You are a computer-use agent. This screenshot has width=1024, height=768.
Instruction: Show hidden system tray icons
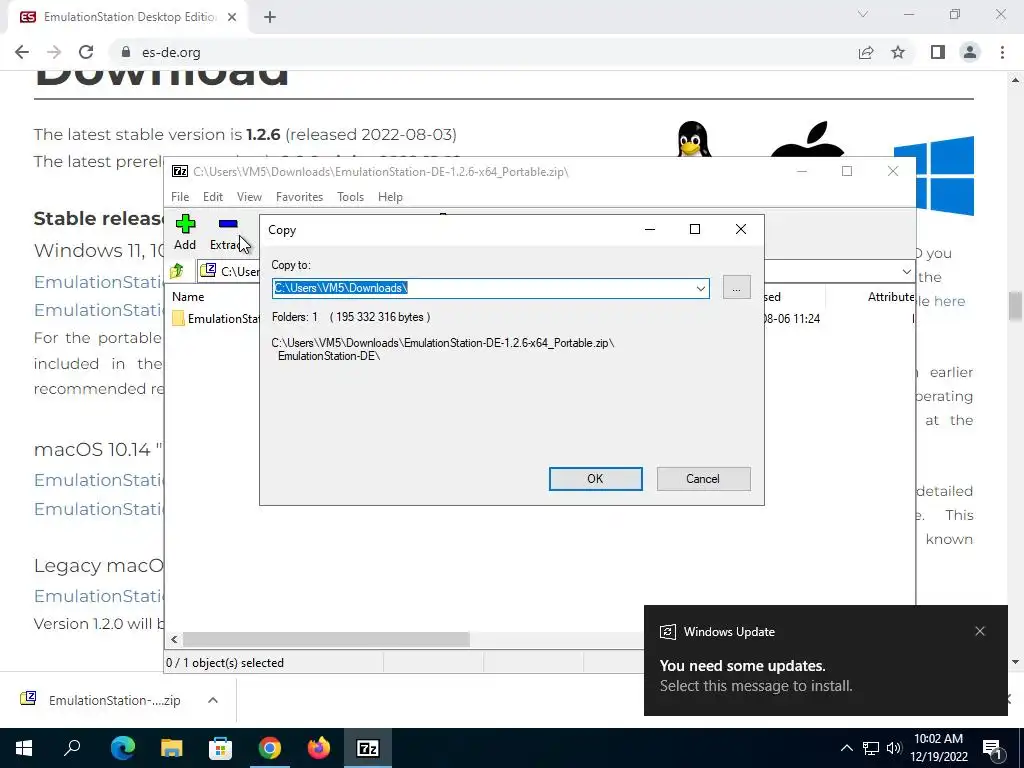click(x=846, y=748)
